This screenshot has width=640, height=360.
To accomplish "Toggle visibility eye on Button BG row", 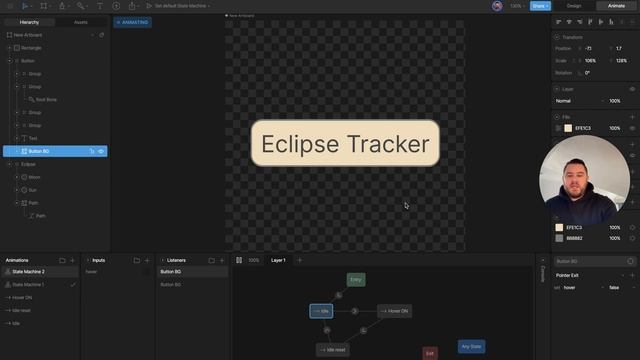I will (101, 151).
